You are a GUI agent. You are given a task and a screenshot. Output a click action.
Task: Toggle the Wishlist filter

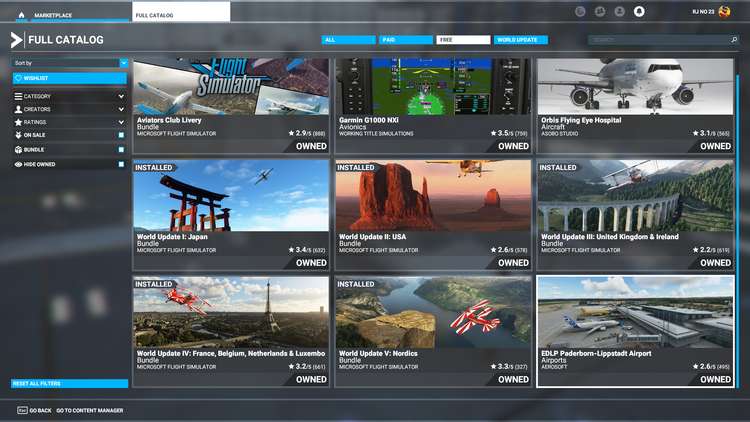coord(70,78)
